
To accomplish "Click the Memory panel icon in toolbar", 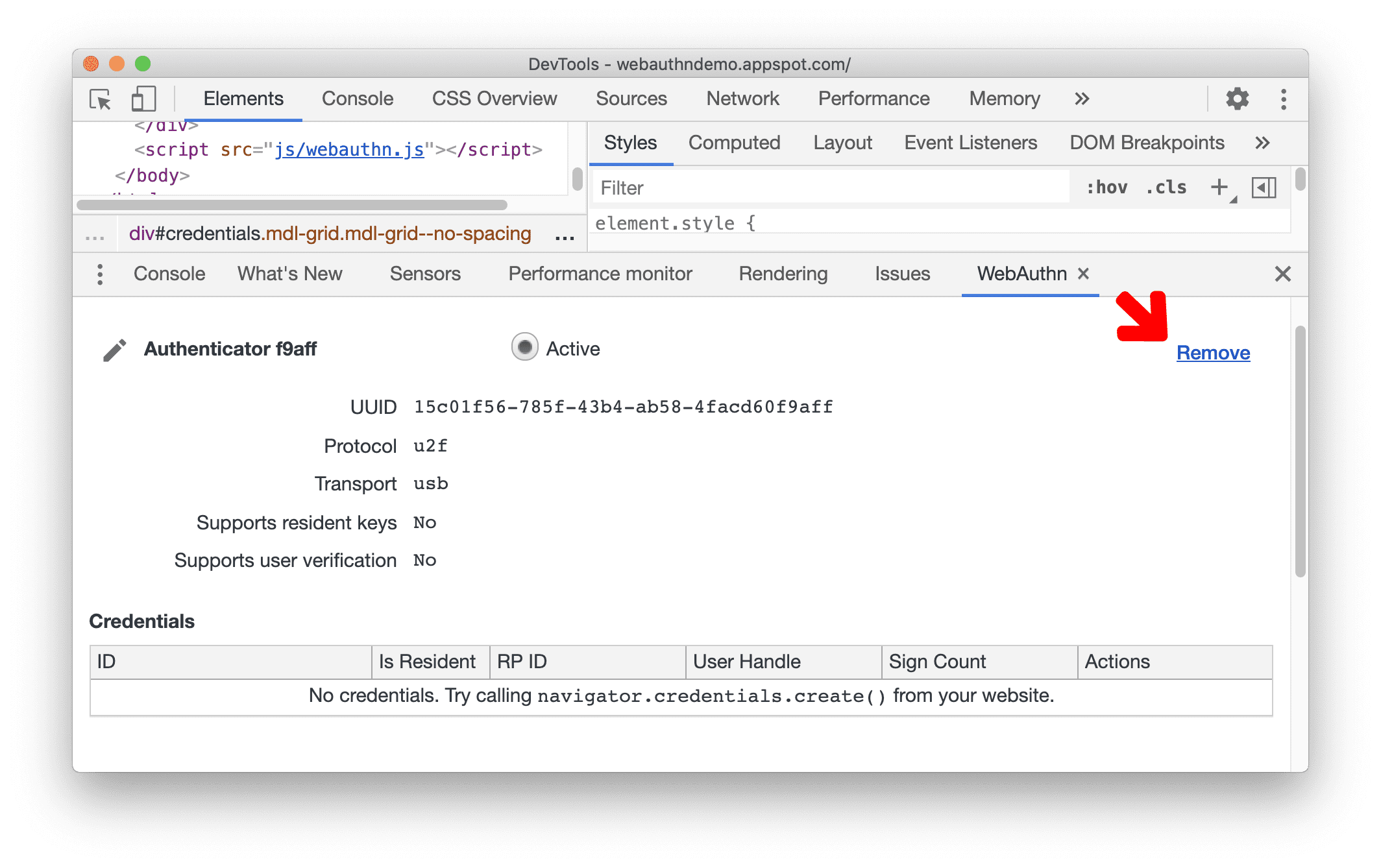I will 1005,98.
